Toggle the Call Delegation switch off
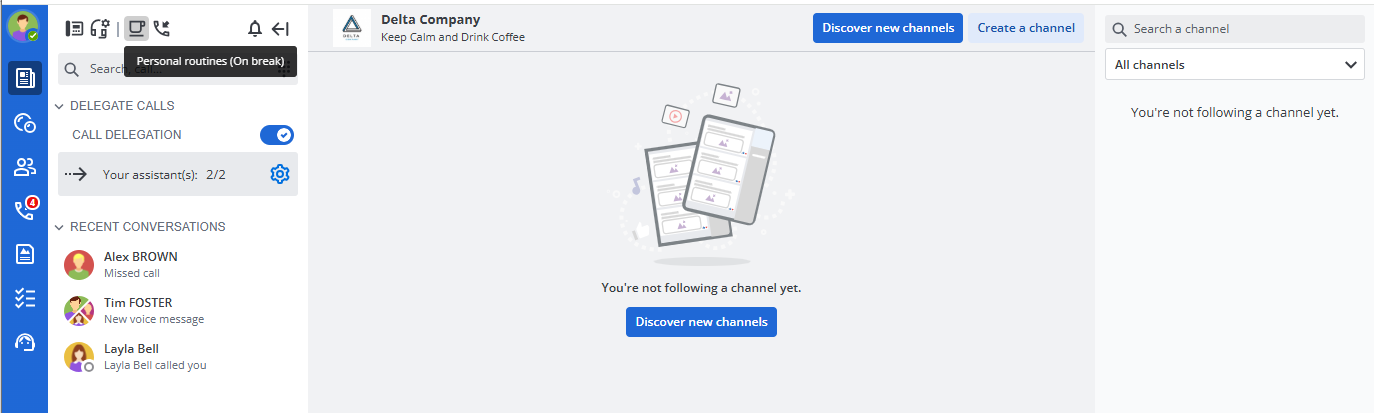Screen dimensions: 1374x413 tap(276, 135)
